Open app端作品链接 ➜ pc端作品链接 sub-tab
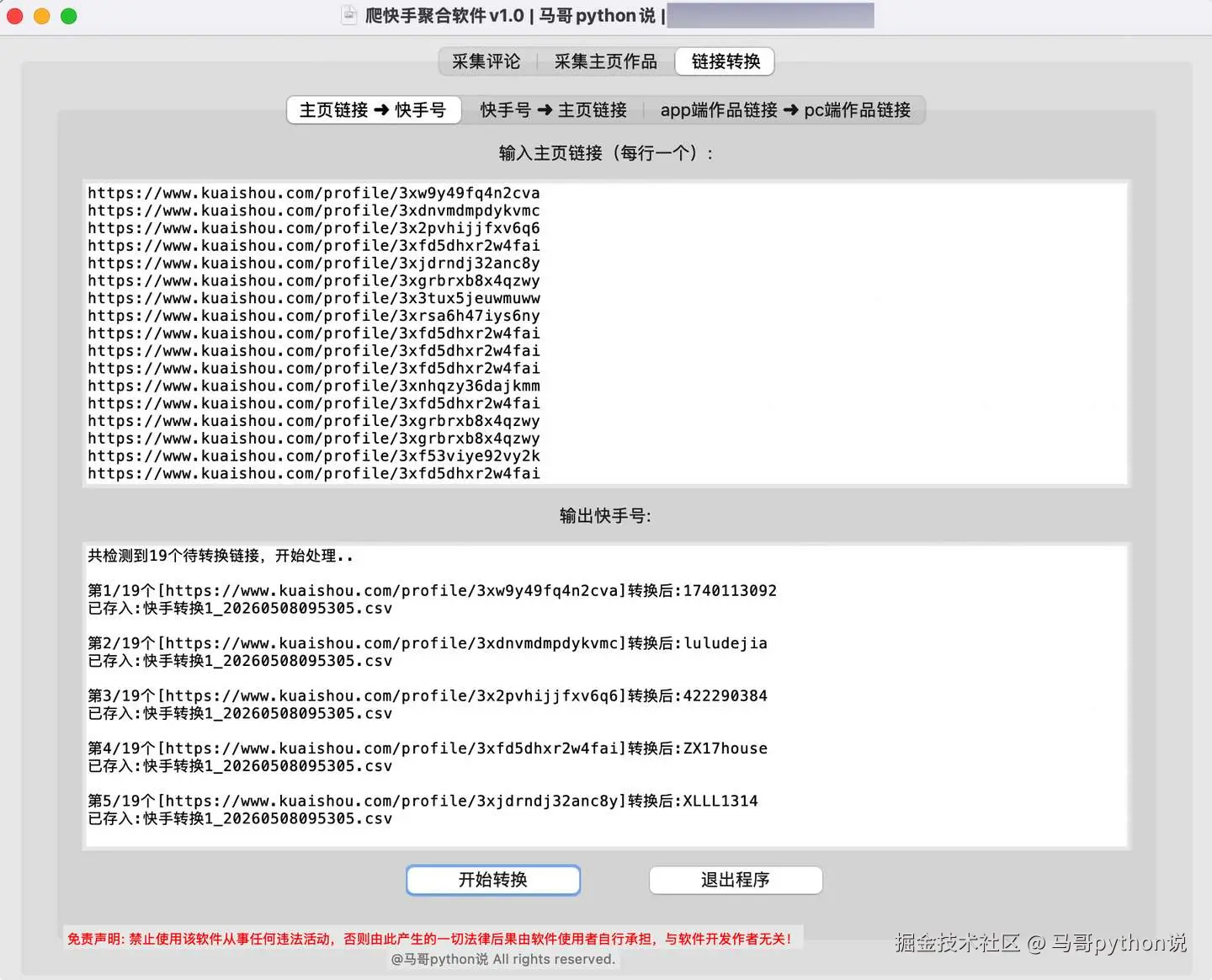The image size is (1212, 980). tap(785, 110)
